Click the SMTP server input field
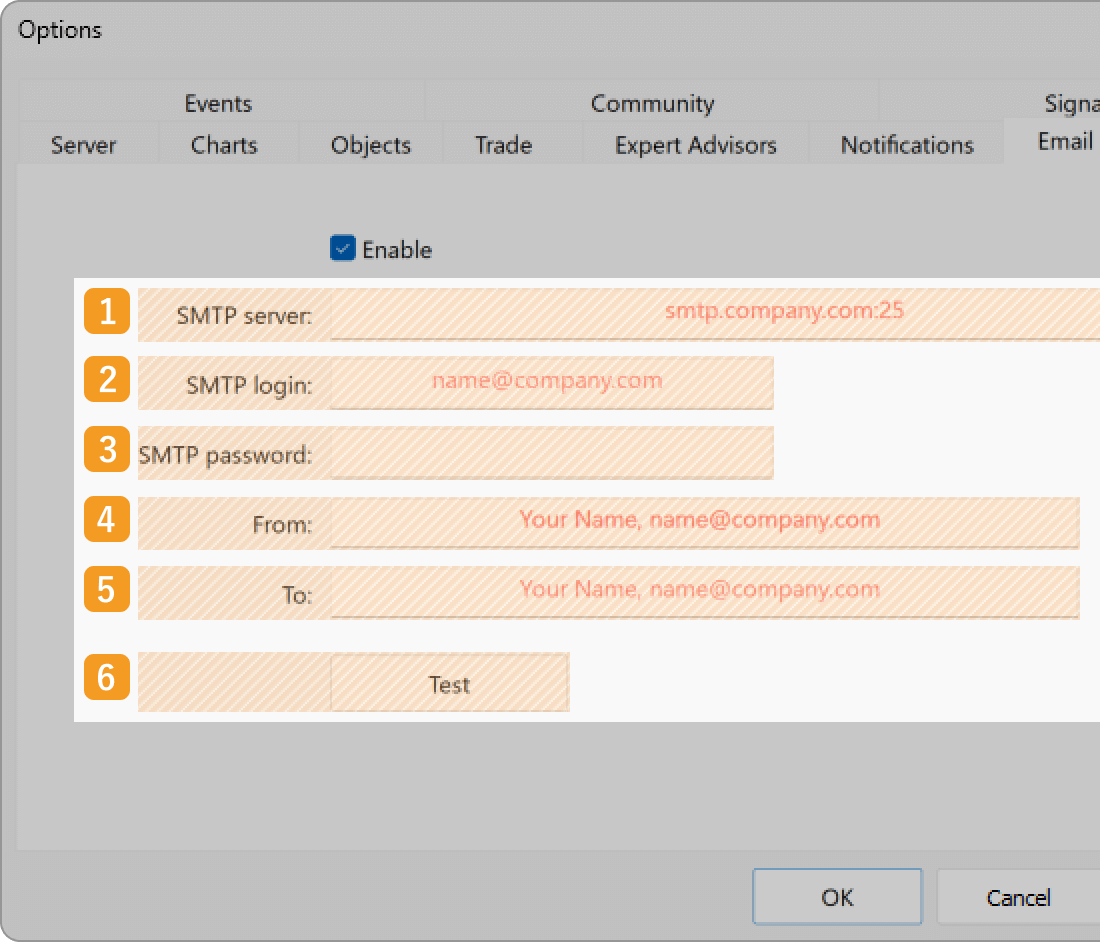This screenshot has height=942, width=1100. point(715,312)
